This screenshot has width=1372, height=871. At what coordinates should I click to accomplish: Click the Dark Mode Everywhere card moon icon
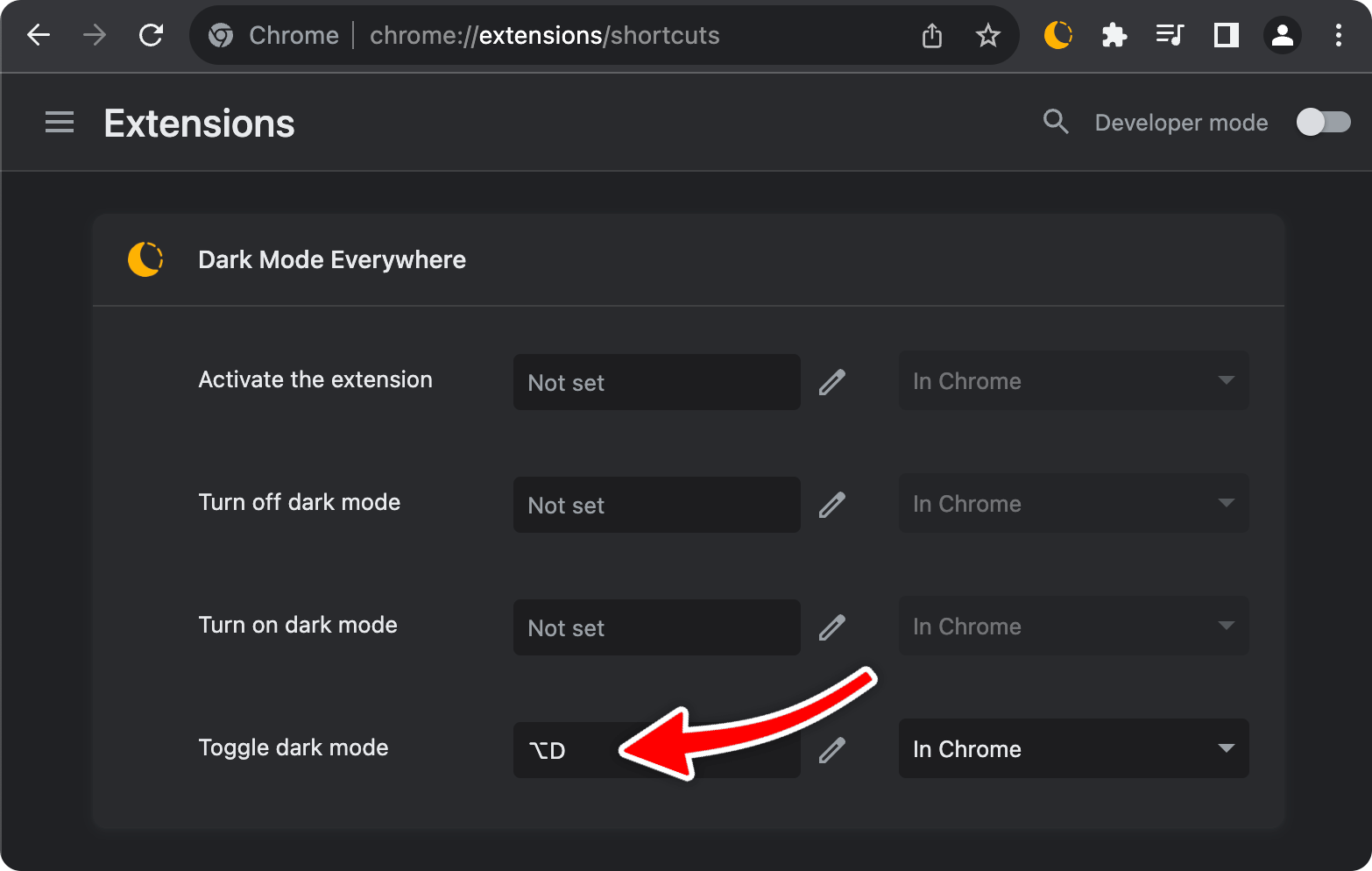coord(145,259)
